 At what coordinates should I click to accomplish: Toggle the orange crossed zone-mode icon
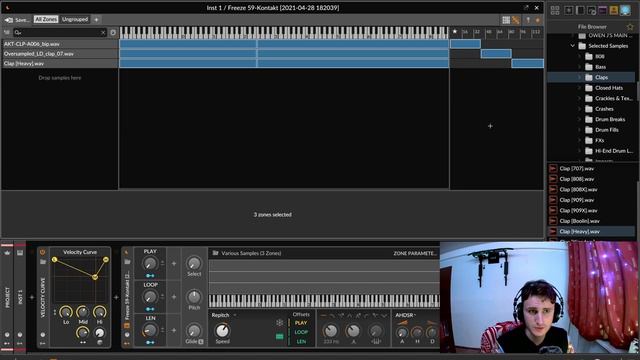point(516,20)
